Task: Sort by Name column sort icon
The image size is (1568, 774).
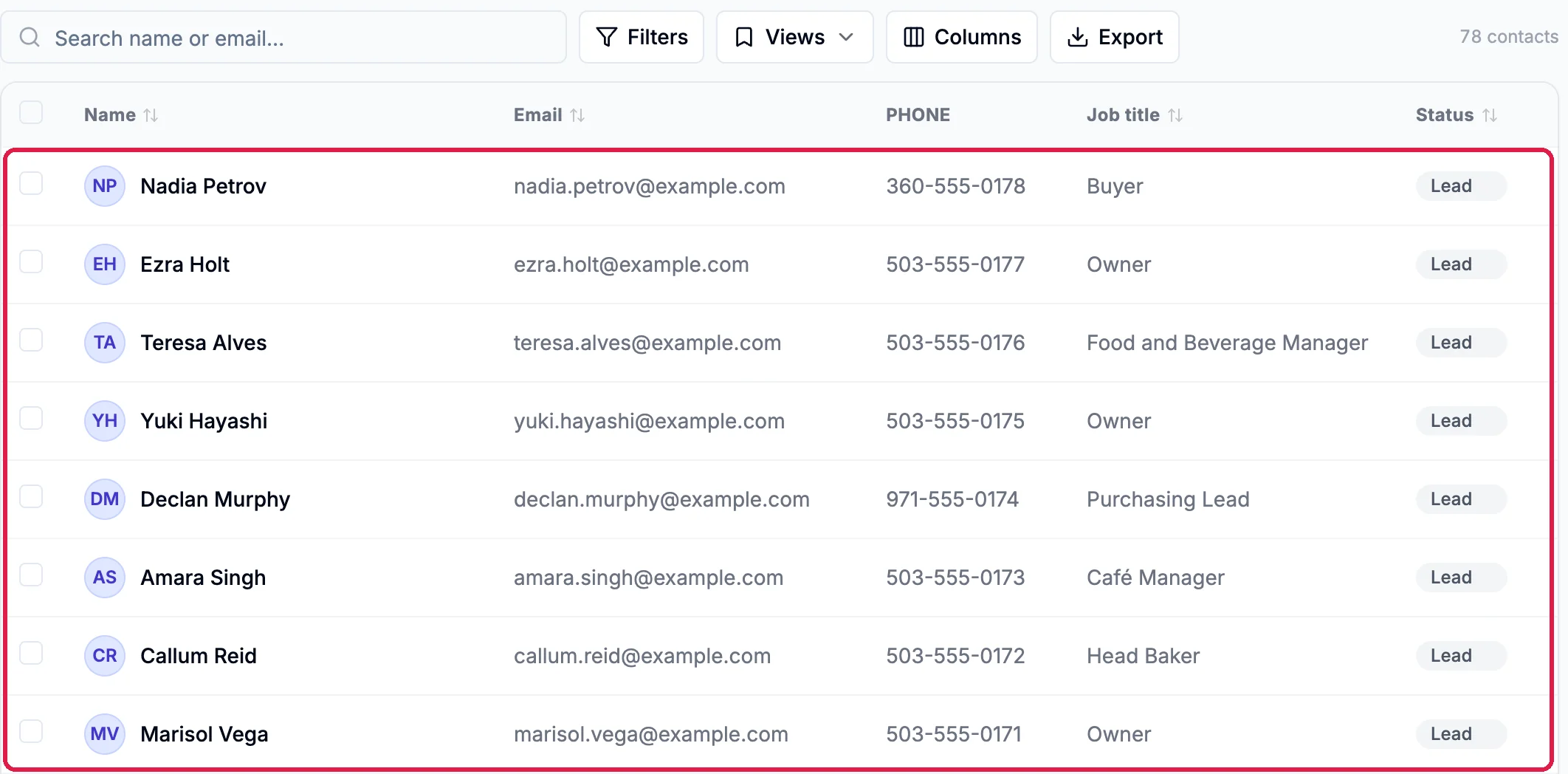Action: tap(151, 115)
